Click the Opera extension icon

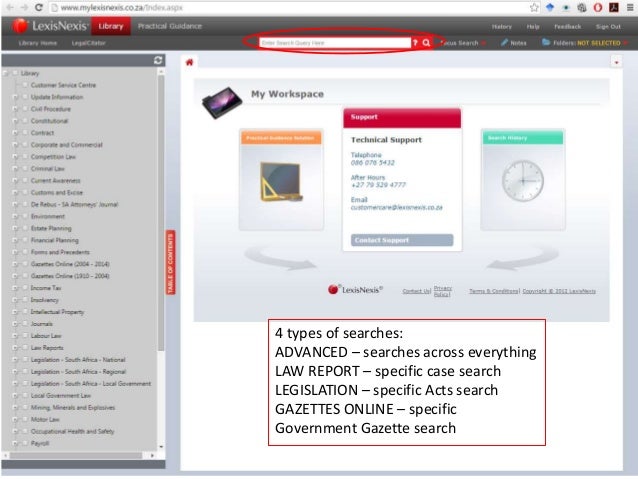(x=598, y=7)
